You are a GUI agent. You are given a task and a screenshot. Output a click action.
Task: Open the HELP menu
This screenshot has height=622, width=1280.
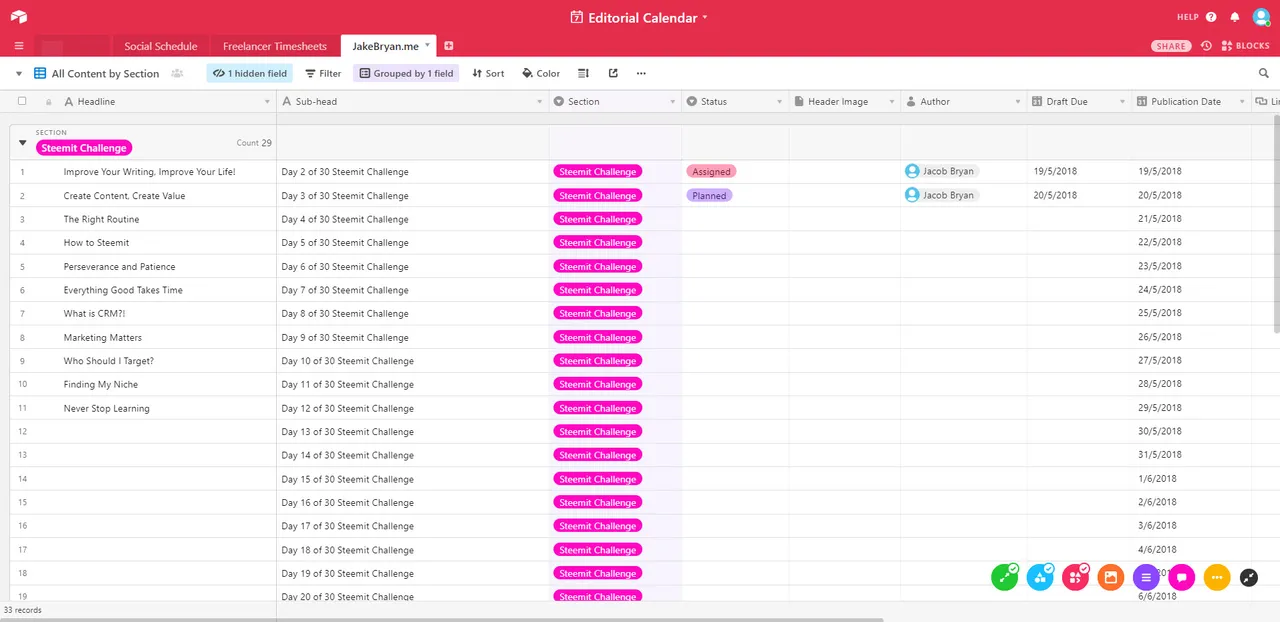point(1196,17)
